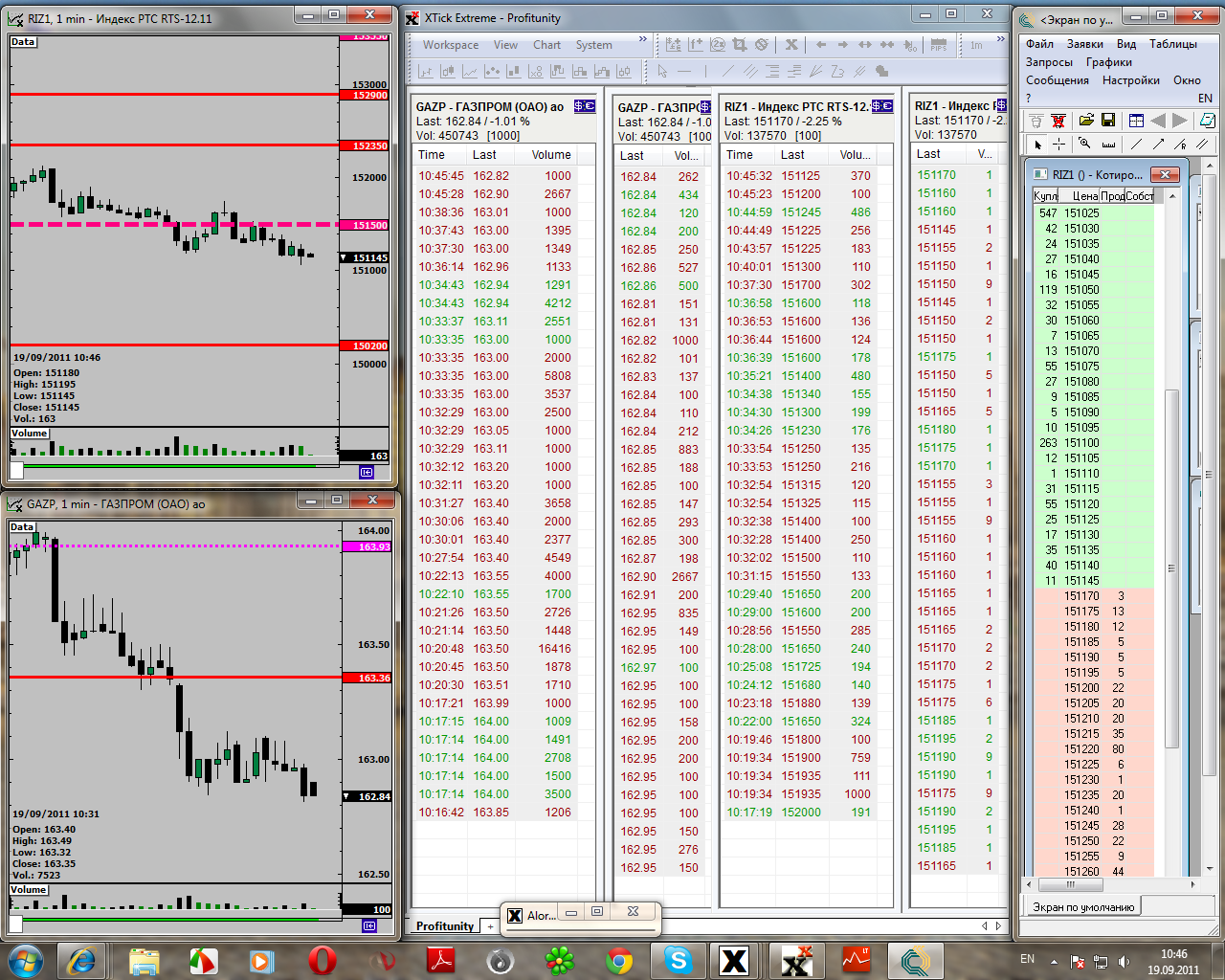Open the Workspace menu in XTick
The image size is (1225, 980).
point(451,45)
